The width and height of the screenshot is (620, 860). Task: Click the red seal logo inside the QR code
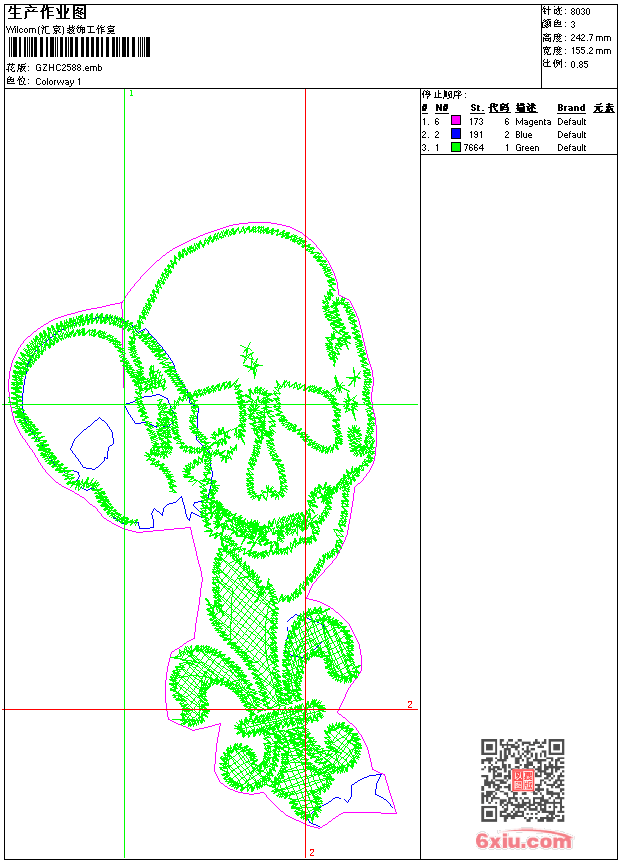pos(522,780)
